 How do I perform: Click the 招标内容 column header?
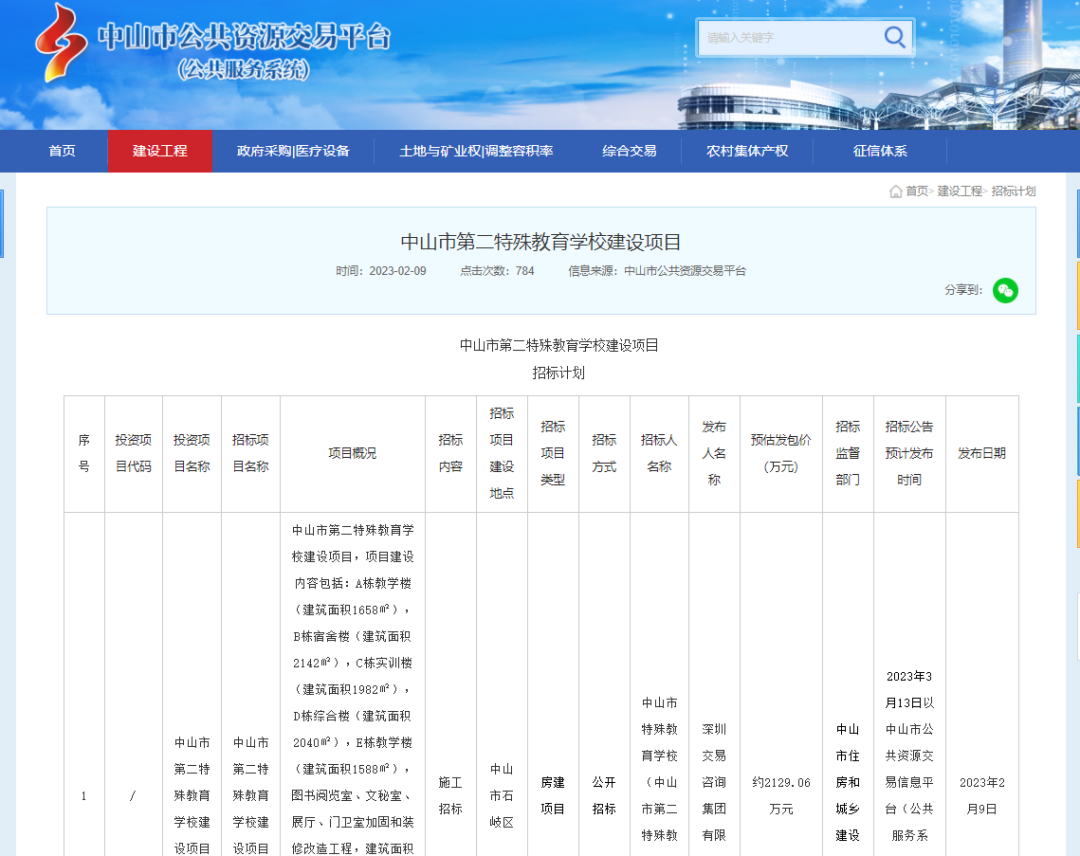(450, 453)
